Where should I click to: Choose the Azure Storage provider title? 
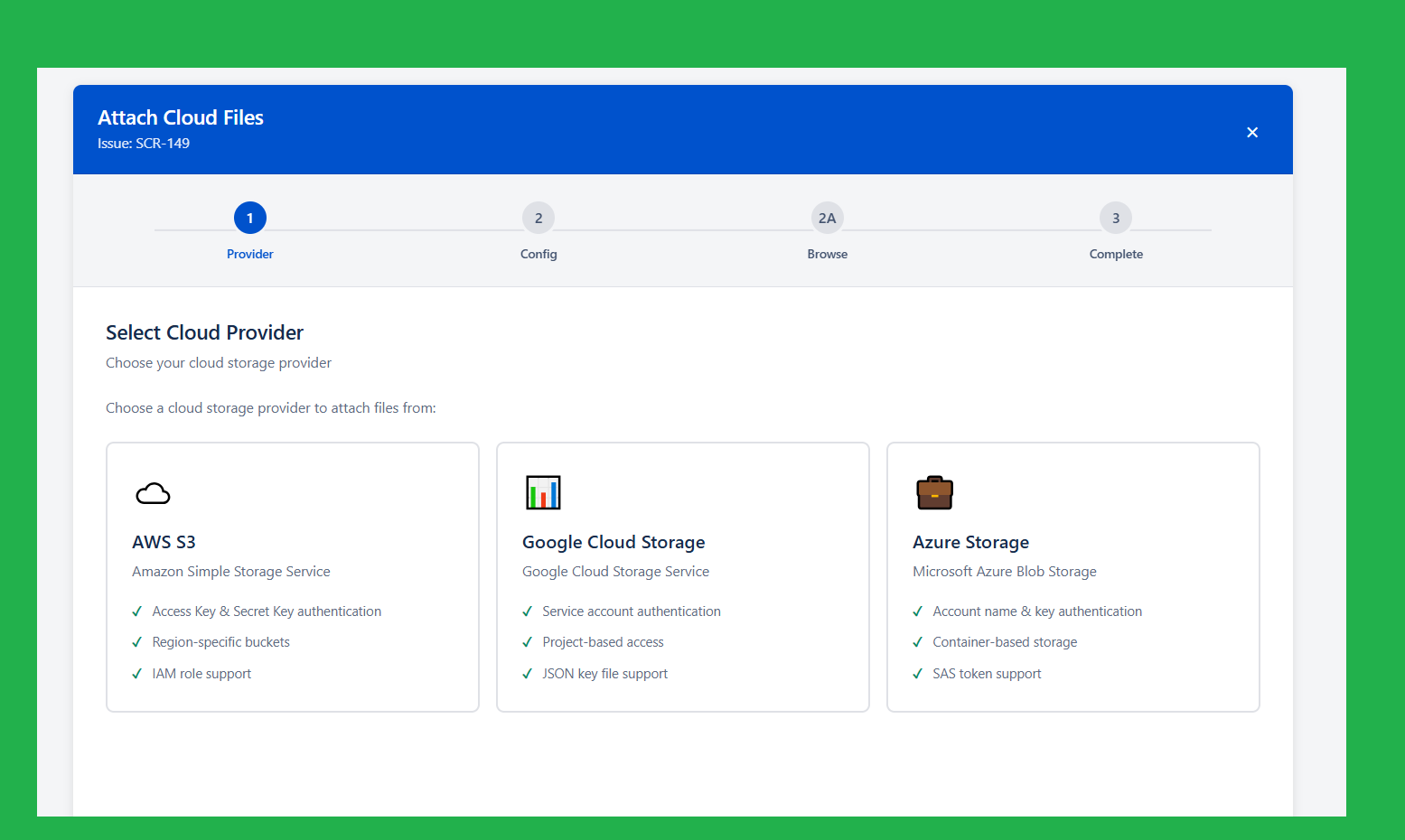click(x=970, y=542)
